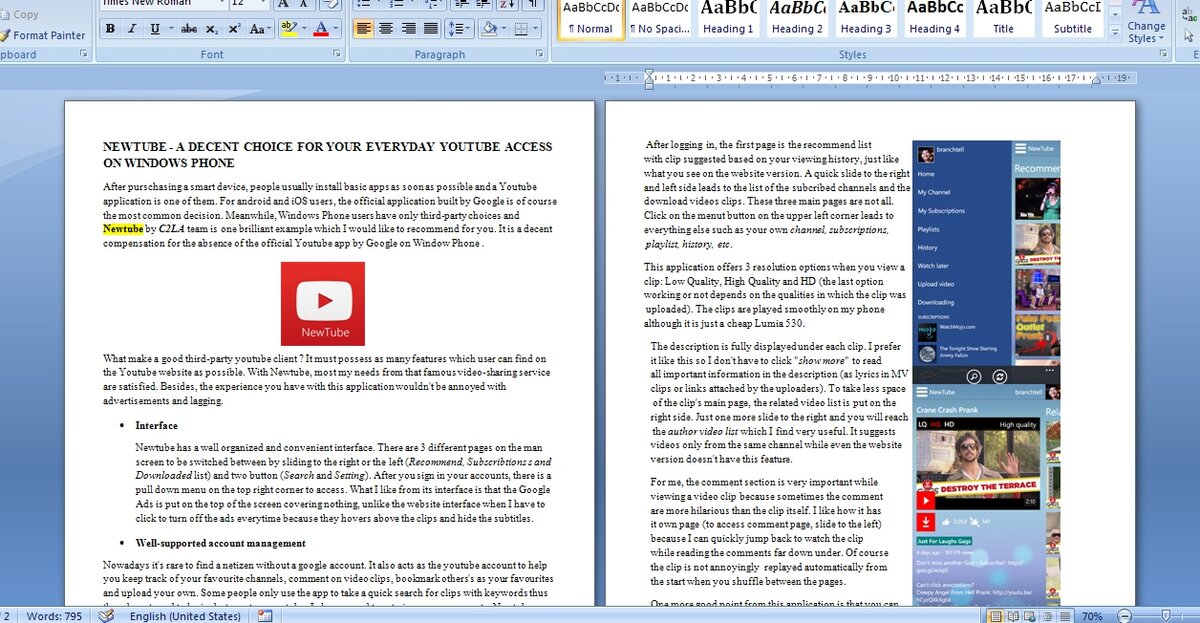The image size is (1200, 623).
Task: Apply the Heading 2 style
Action: pos(797,20)
